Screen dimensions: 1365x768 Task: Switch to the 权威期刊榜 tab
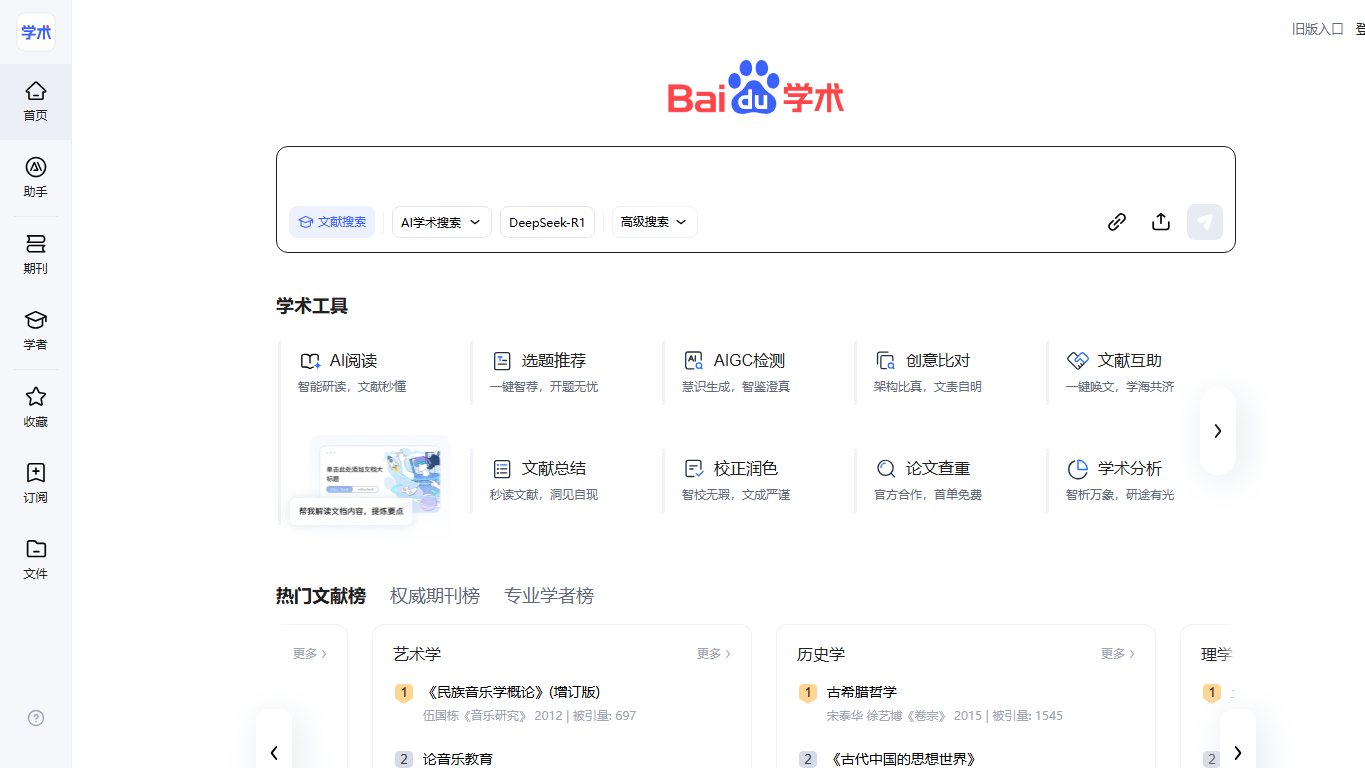pos(435,596)
